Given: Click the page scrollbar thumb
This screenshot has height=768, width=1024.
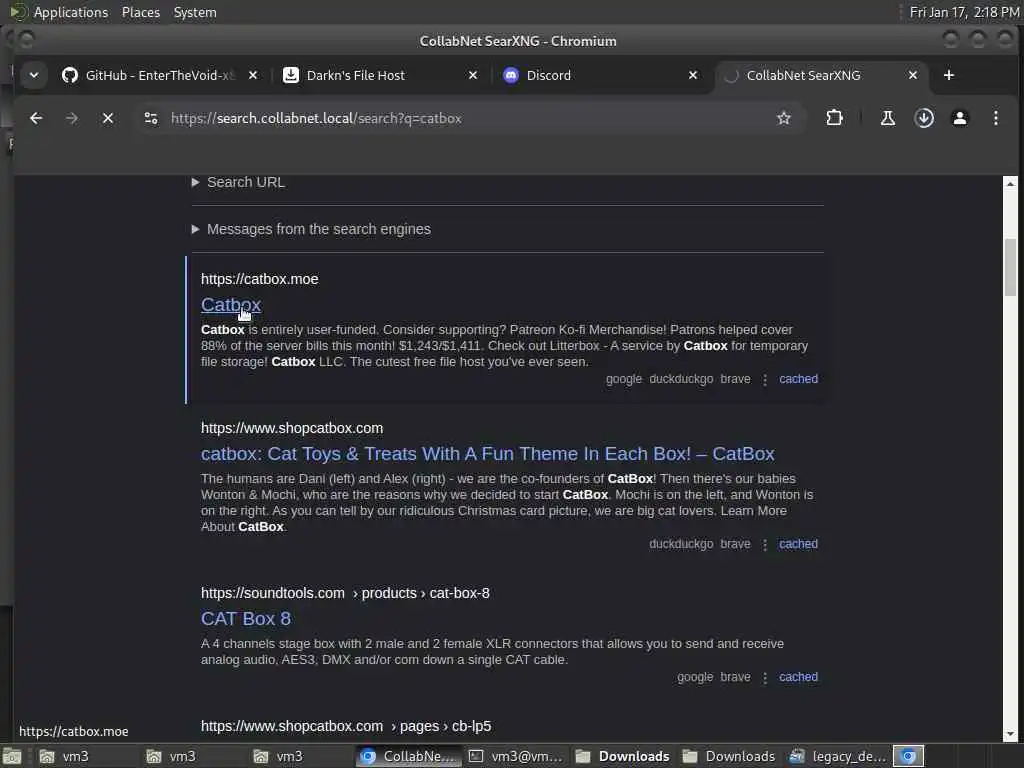Looking at the screenshot, I should pos(1010,268).
